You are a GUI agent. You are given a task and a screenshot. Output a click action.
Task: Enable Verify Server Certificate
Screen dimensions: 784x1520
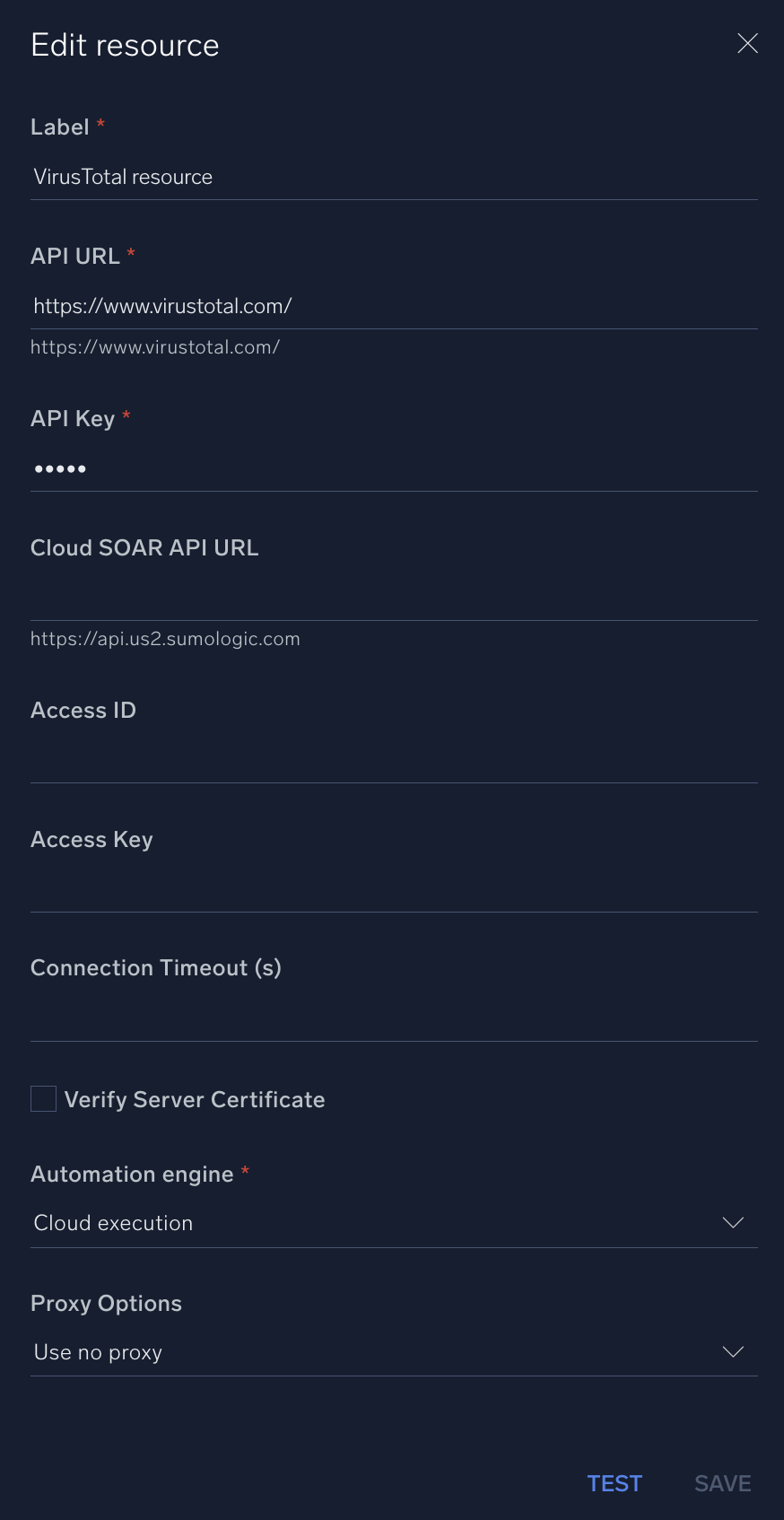[43, 1098]
